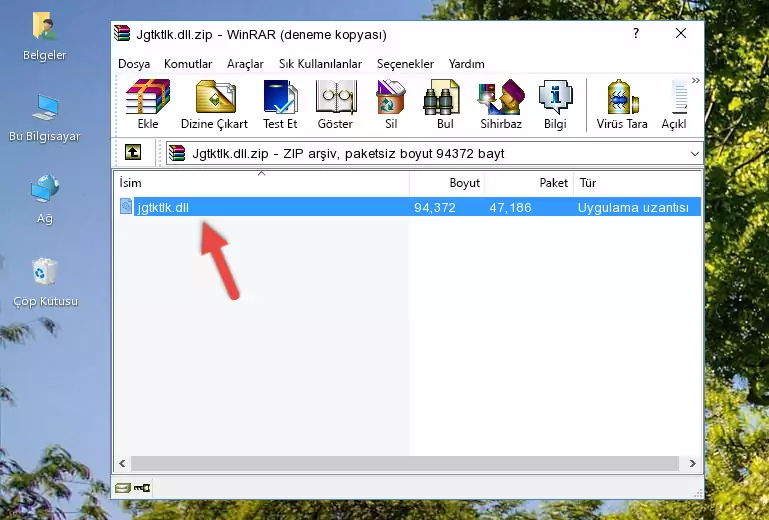Viewport: 769px width, 520px height.
Task: Open the Araçlar menu
Action: tap(245, 64)
